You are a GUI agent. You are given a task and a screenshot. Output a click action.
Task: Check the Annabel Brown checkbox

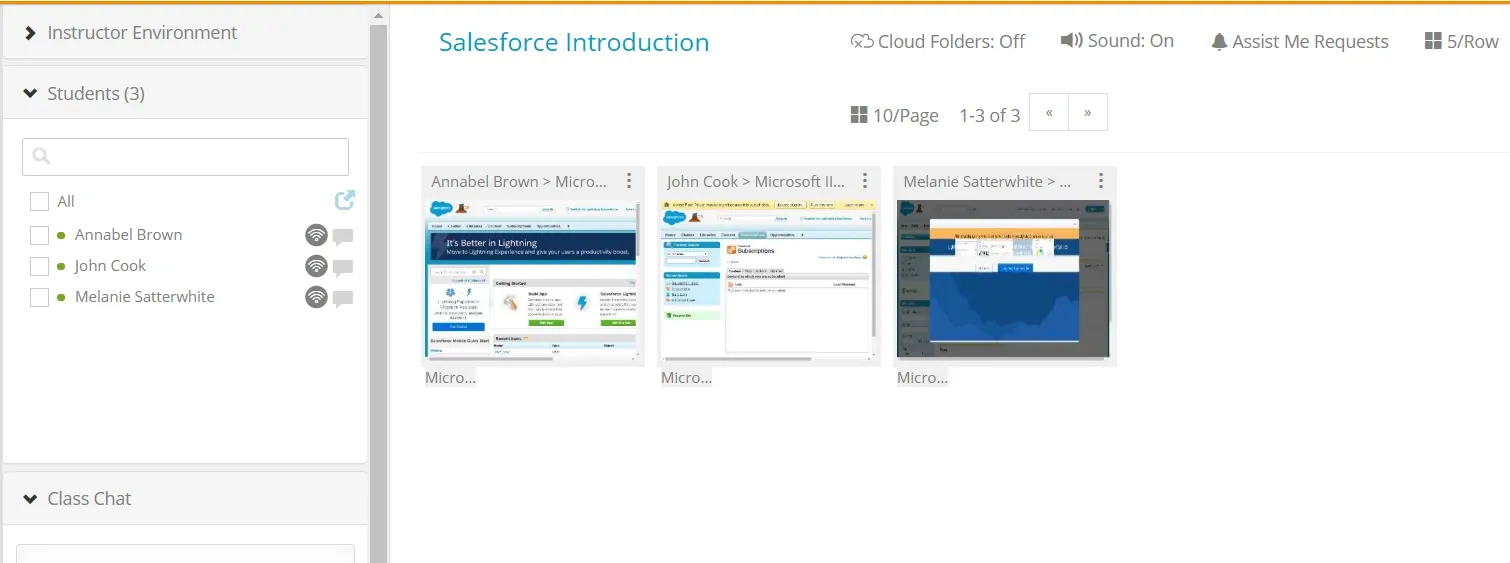[39, 235]
